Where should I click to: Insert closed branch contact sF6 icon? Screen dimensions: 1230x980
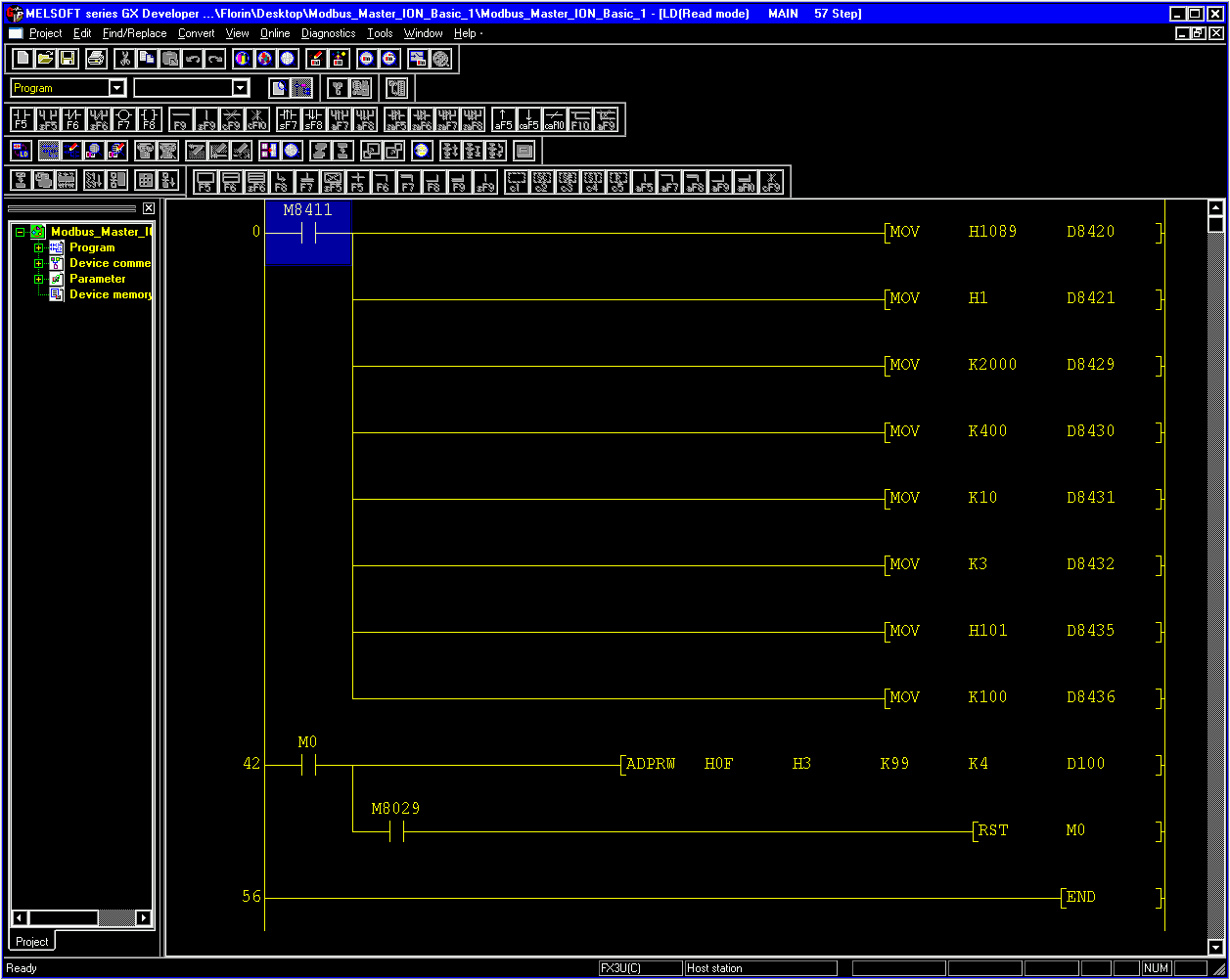(x=98, y=120)
